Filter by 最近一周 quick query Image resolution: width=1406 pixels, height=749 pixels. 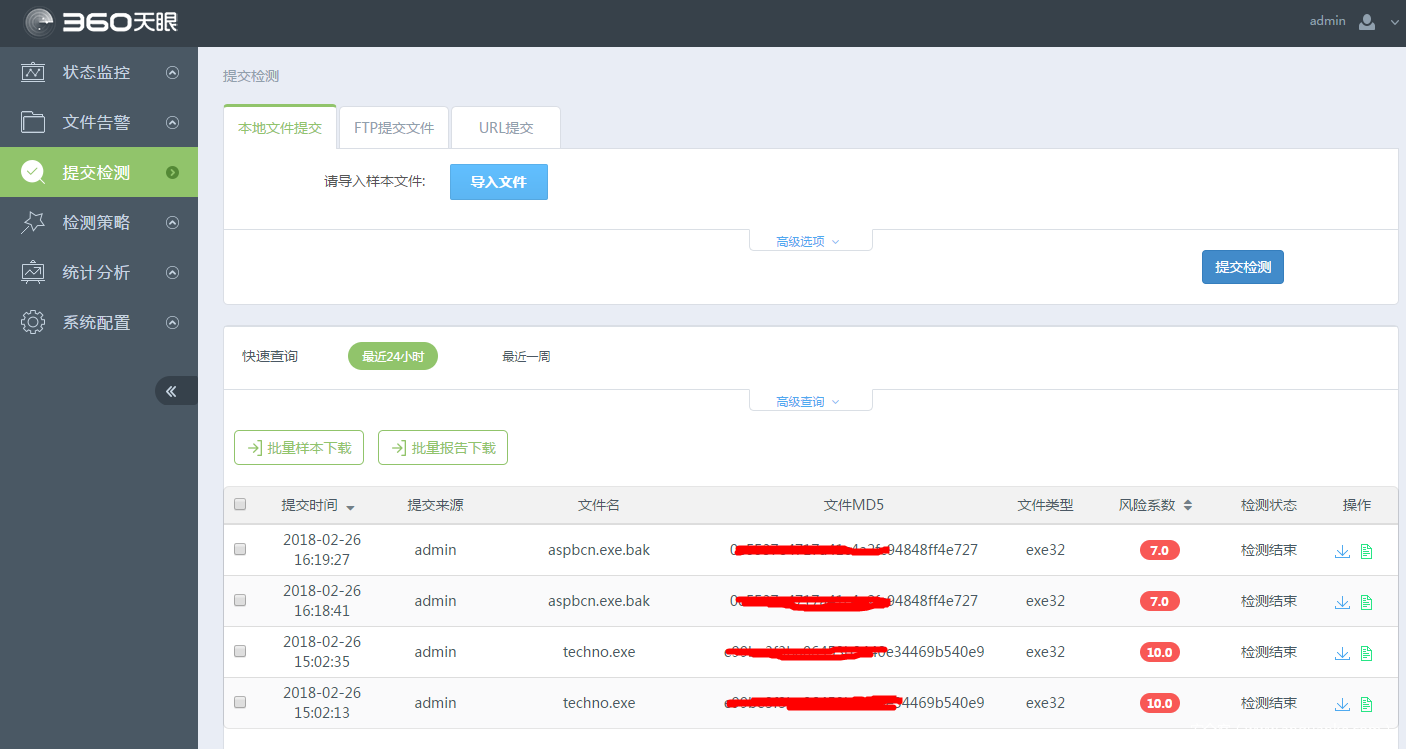coord(526,357)
